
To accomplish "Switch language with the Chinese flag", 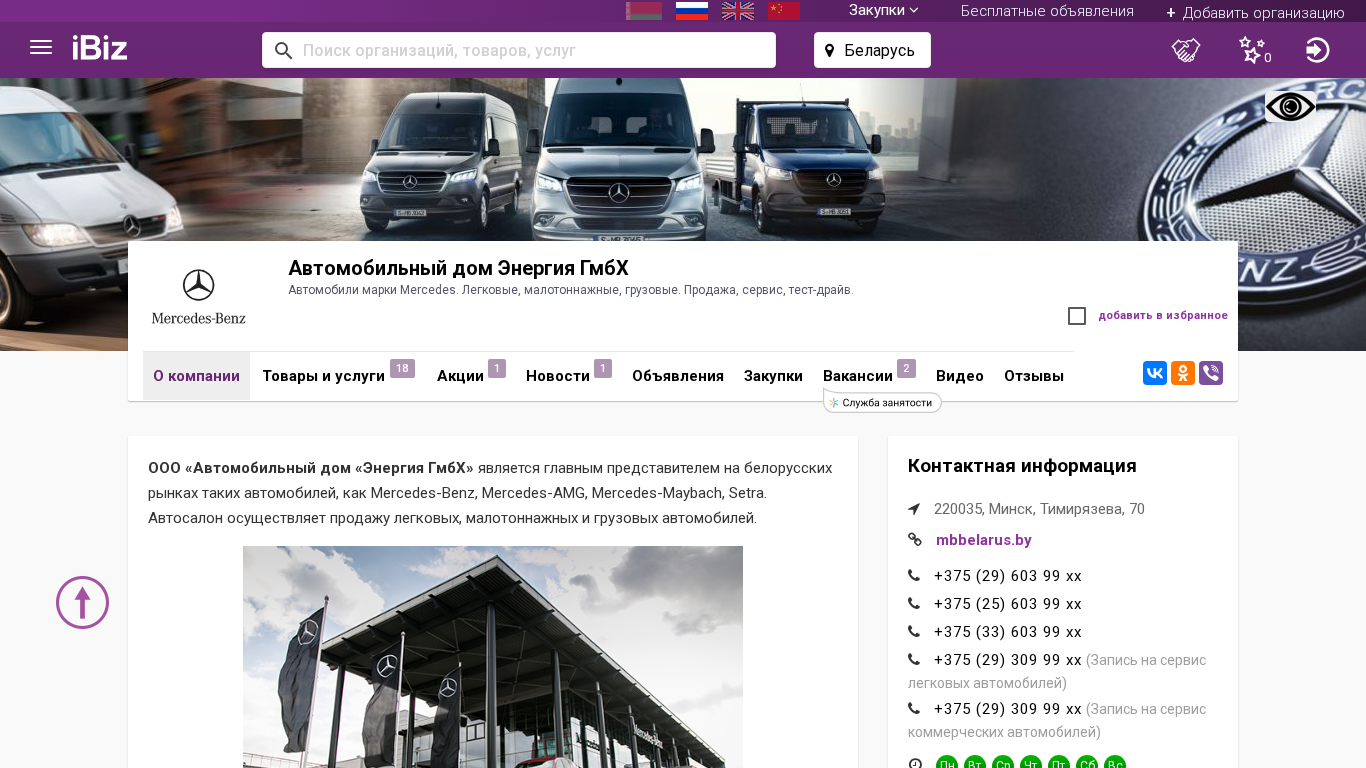I will coord(784,11).
